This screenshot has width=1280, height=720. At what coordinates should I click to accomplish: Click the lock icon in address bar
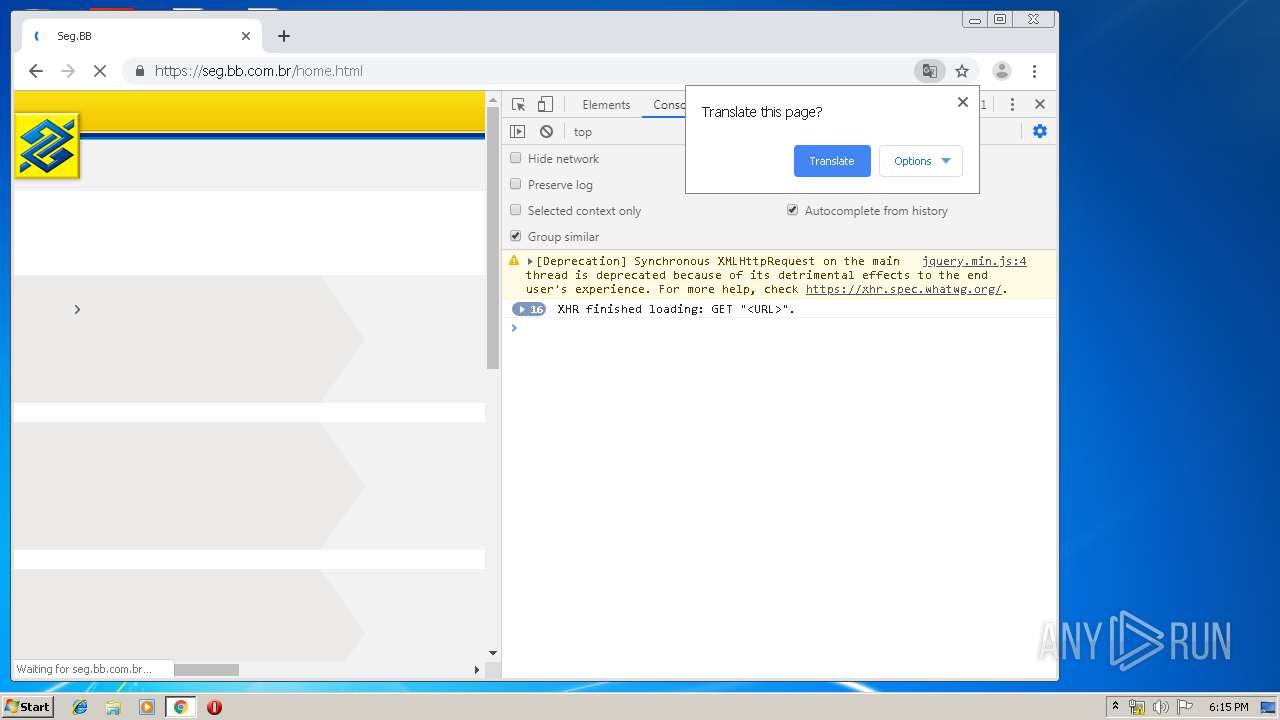[x=140, y=71]
